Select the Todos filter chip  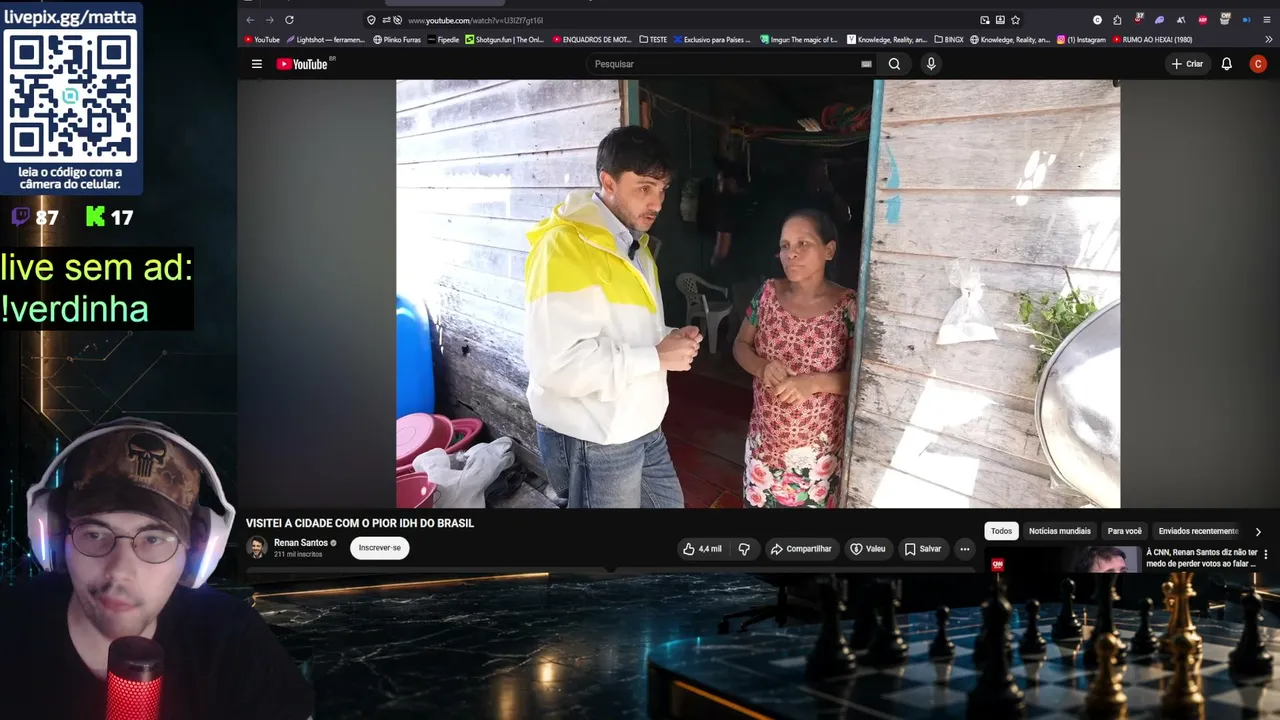pos(1001,531)
